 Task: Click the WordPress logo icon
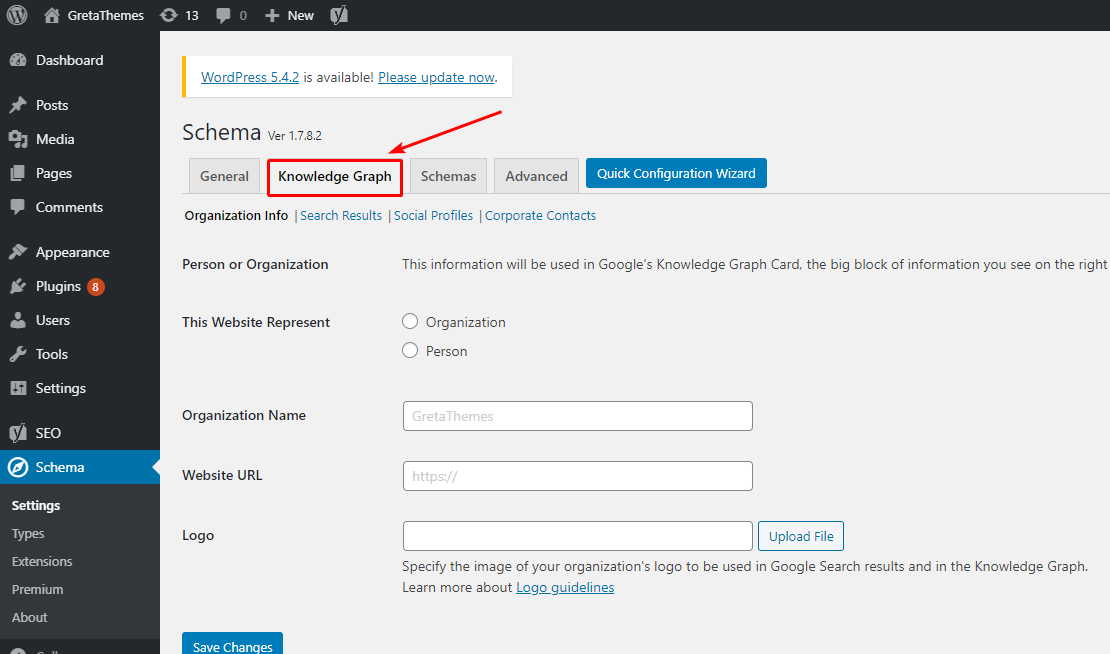coord(17,15)
